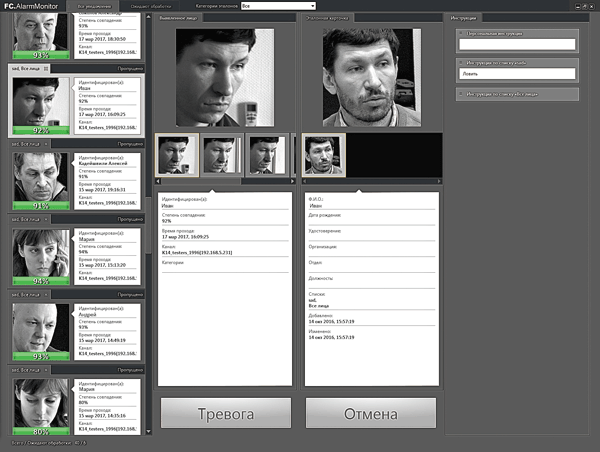Screen dimensions: 600x452
Task: Click the Канал value K14_testers in detected details
Action: 197,253
